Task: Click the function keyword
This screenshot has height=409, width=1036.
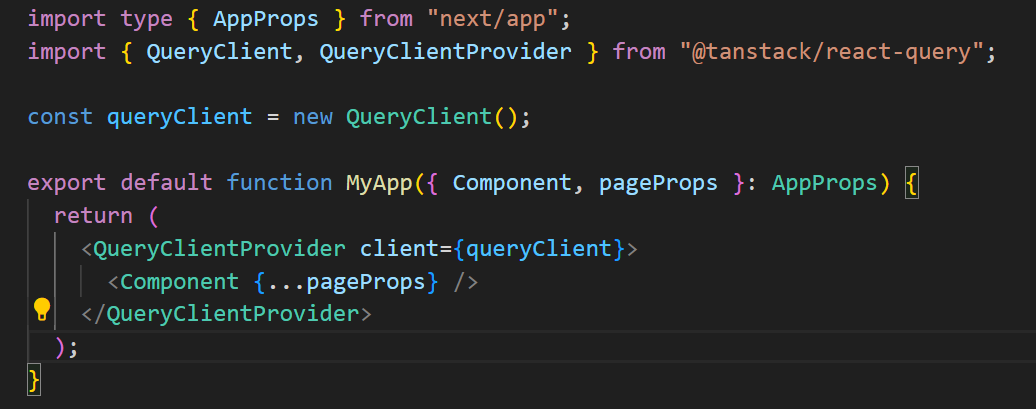Action: coord(279,183)
